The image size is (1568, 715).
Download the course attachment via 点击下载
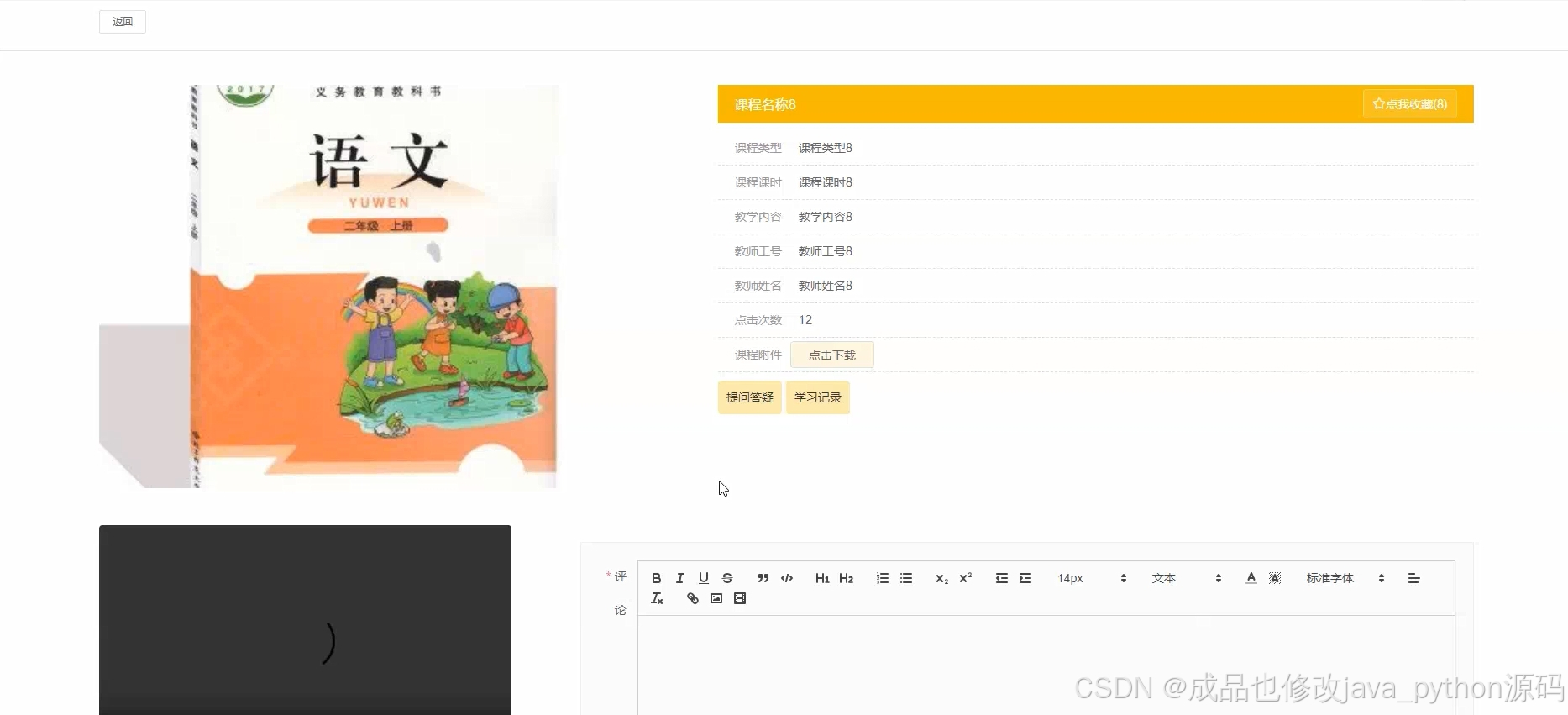[831, 355]
